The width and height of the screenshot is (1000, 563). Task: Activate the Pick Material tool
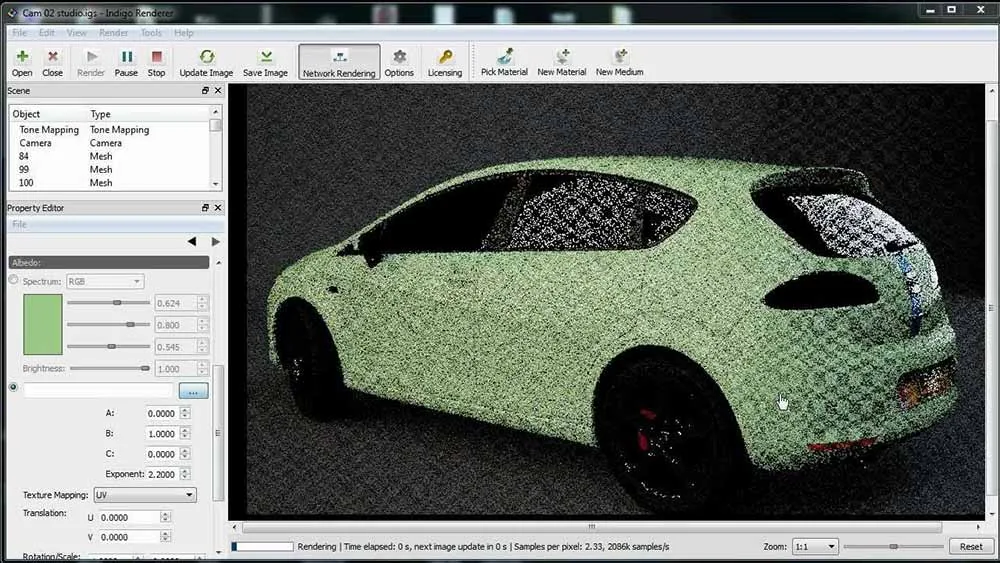(x=504, y=56)
